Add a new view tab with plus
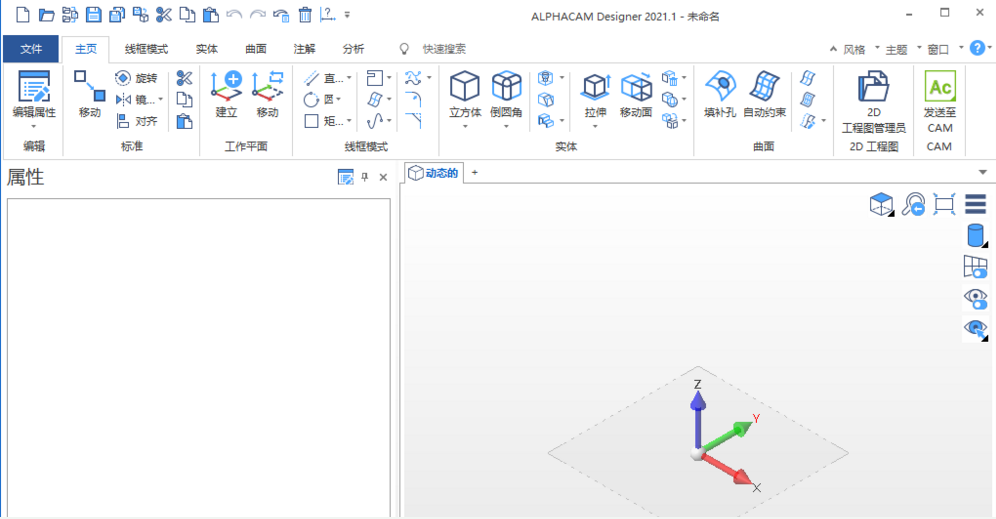 (x=474, y=173)
